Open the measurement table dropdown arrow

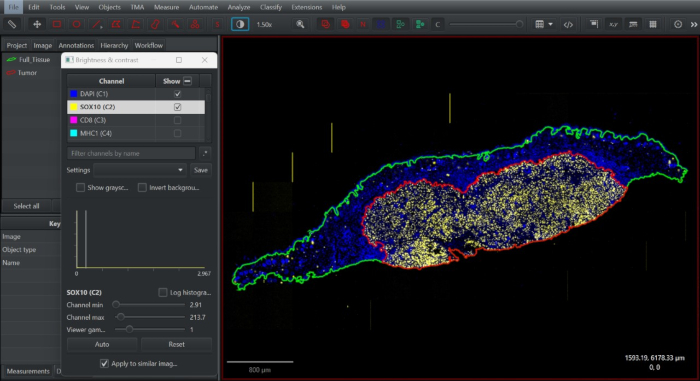click(x=550, y=24)
